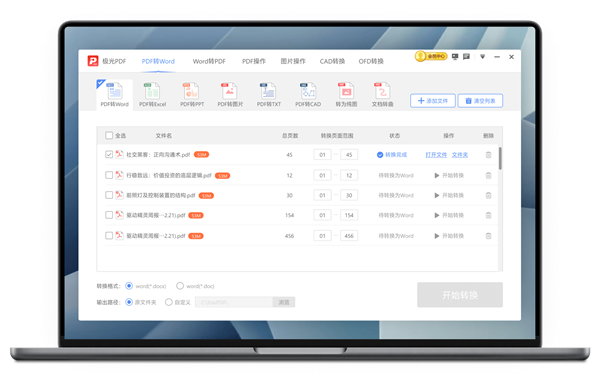600x382 pixels.
Task: Click the end page field showing 45
Action: pos(349,155)
